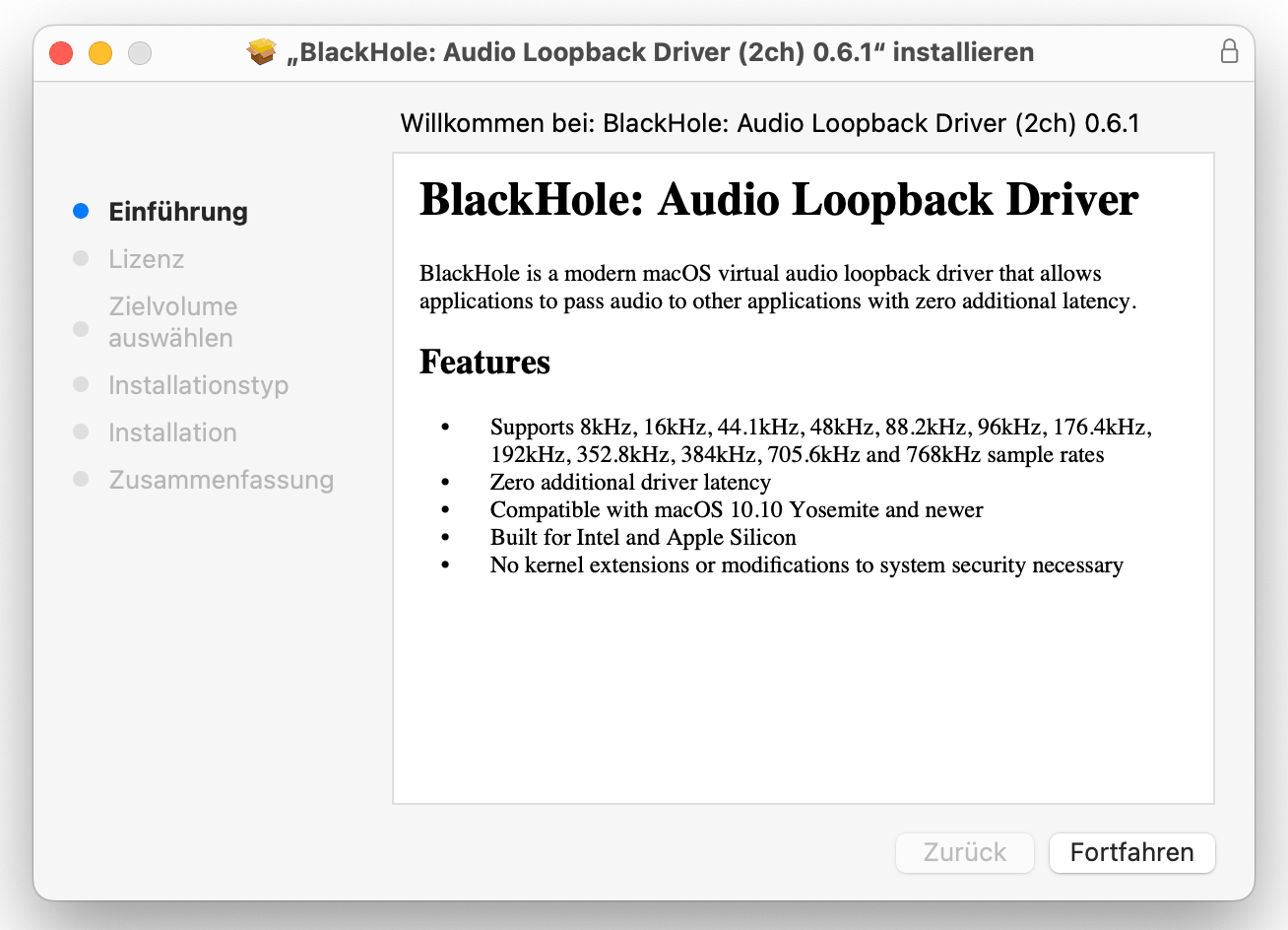Go to the Installationstyp step

(198, 385)
